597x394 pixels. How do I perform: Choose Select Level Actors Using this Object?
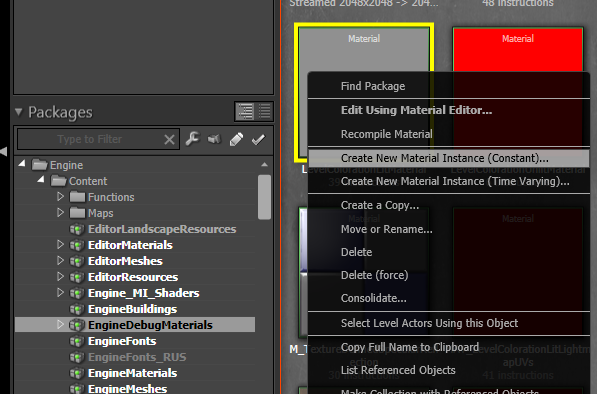[449, 323]
